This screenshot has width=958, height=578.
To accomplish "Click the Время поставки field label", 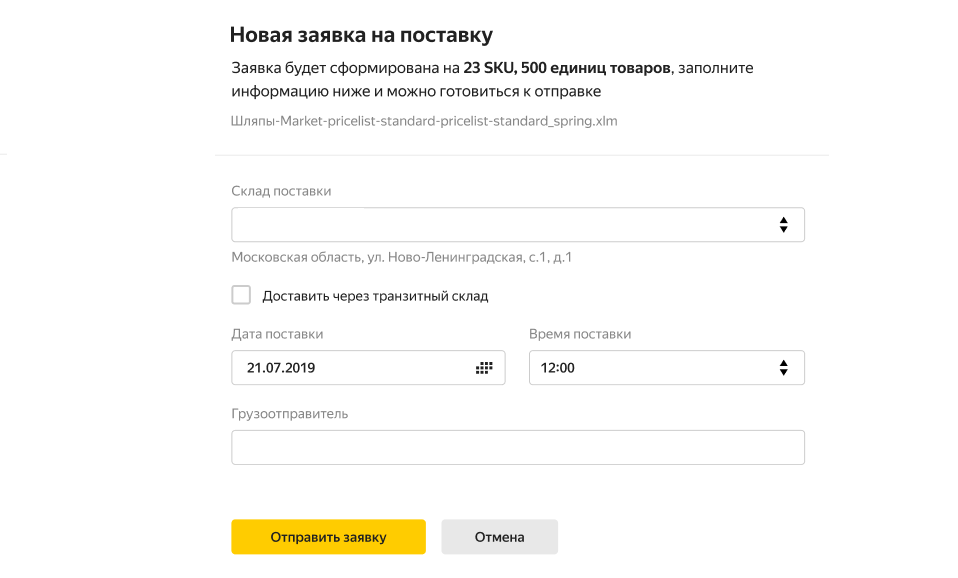I will pos(580,334).
